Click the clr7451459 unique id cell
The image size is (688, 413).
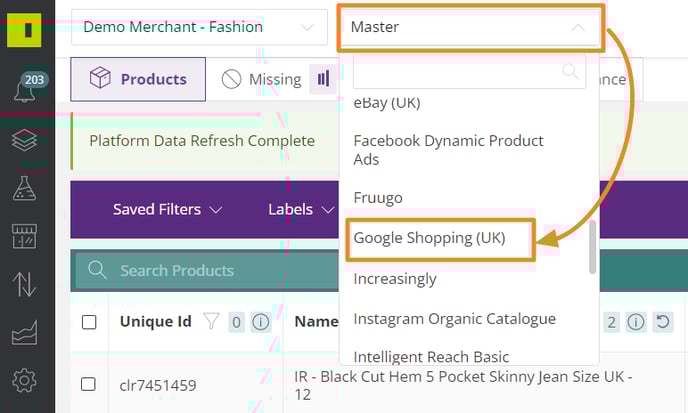tap(158, 385)
